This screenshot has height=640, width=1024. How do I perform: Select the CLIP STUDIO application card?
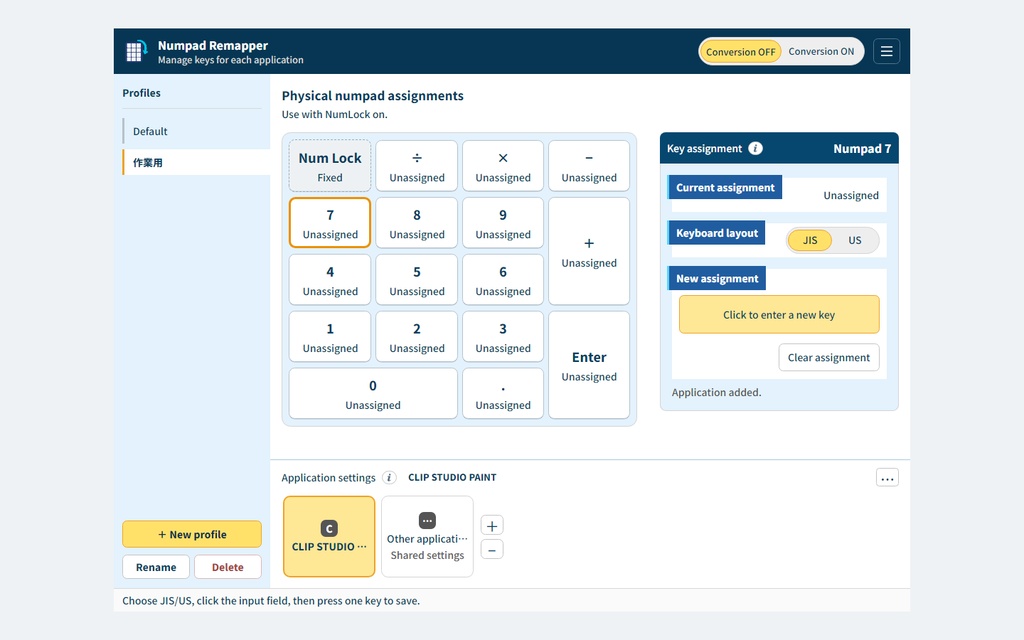[x=329, y=536]
